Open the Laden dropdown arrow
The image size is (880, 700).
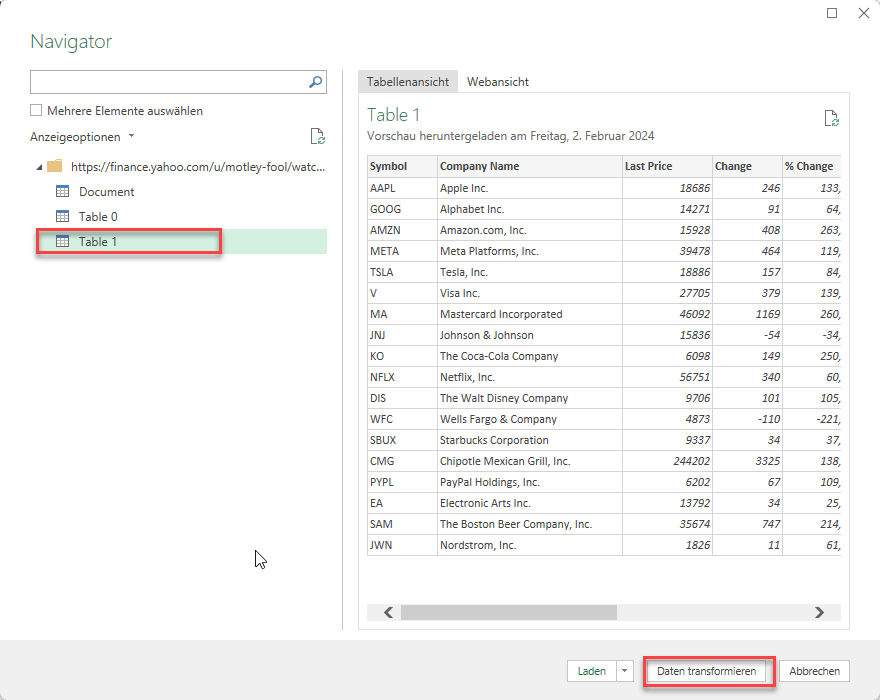coord(624,671)
